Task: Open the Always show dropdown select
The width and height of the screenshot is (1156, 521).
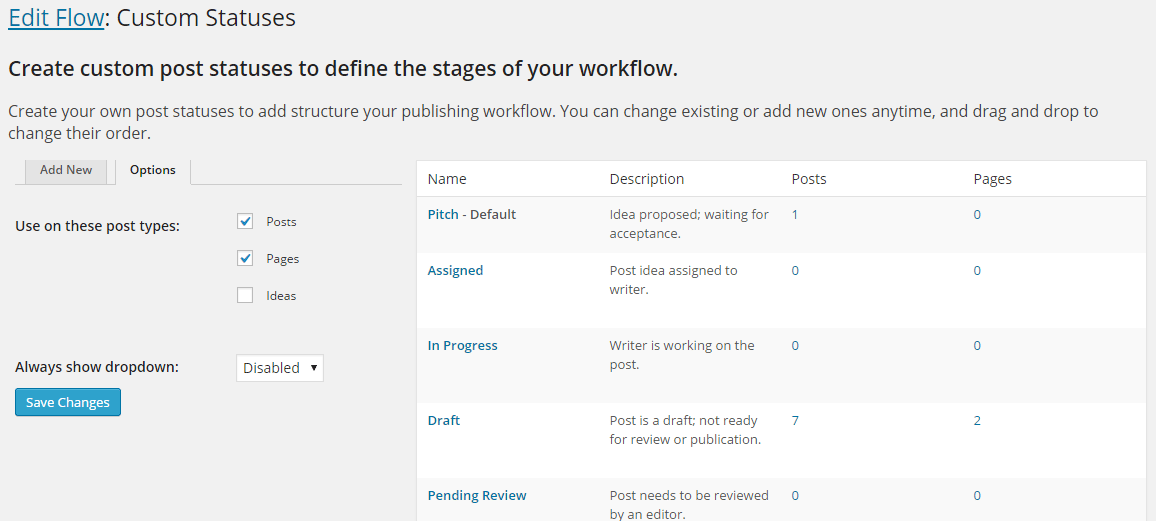Action: (x=279, y=368)
